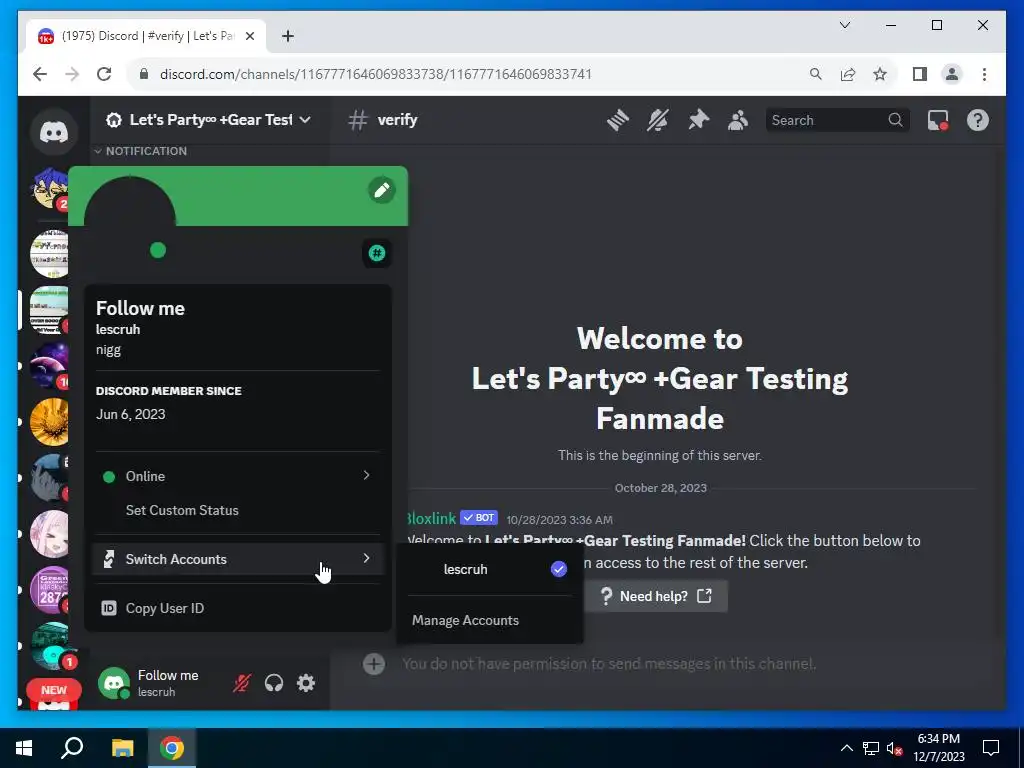
Task: Click the verify channel name header
Action: [397, 120]
